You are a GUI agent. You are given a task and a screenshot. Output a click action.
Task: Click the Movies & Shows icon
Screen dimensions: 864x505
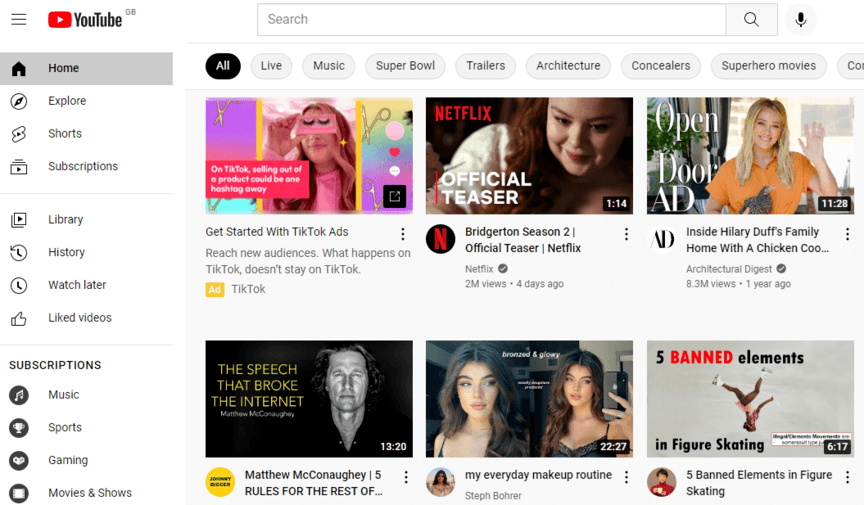pyautogui.click(x=19, y=492)
